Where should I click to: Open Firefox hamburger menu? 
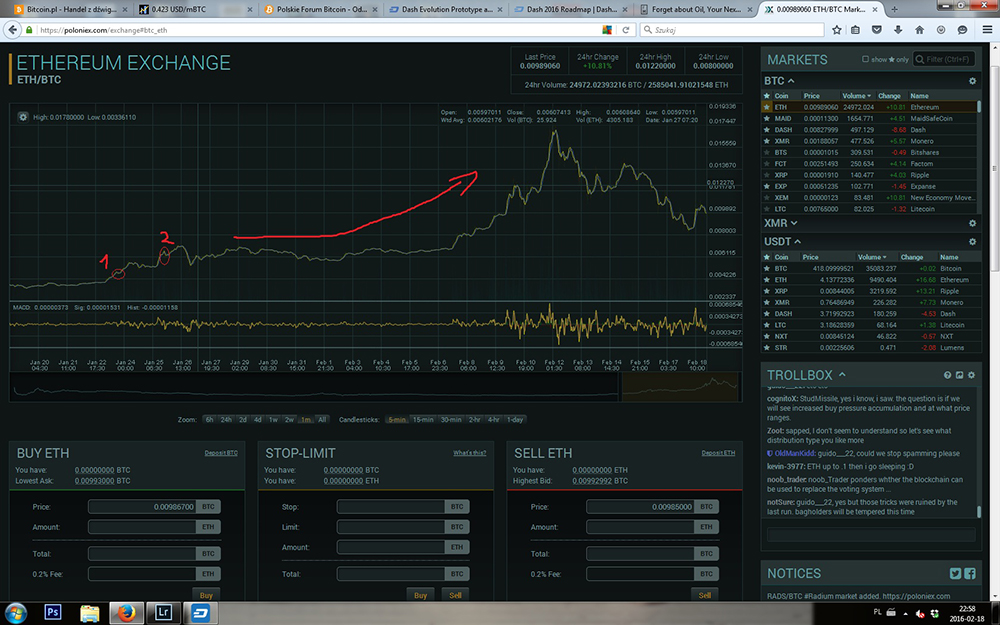coord(987,29)
